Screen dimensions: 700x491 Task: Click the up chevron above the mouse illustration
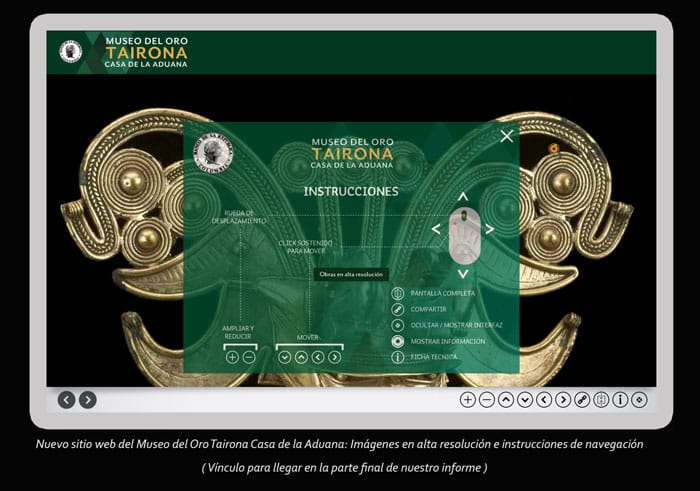tap(463, 196)
